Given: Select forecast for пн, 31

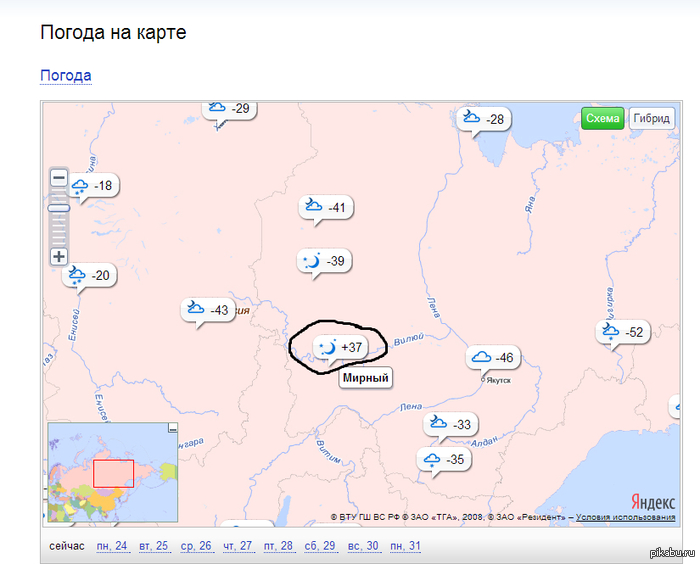Looking at the screenshot, I should [405, 546].
